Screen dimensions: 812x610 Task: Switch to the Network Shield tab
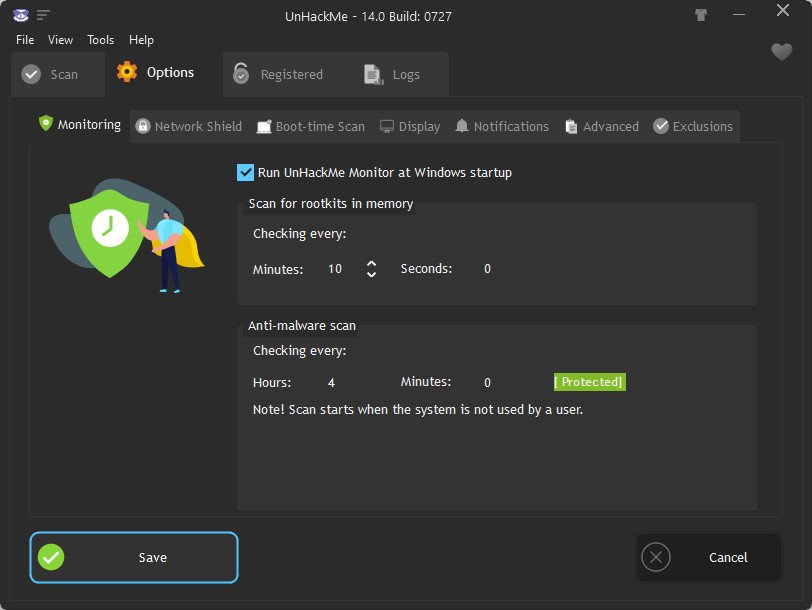[188, 126]
